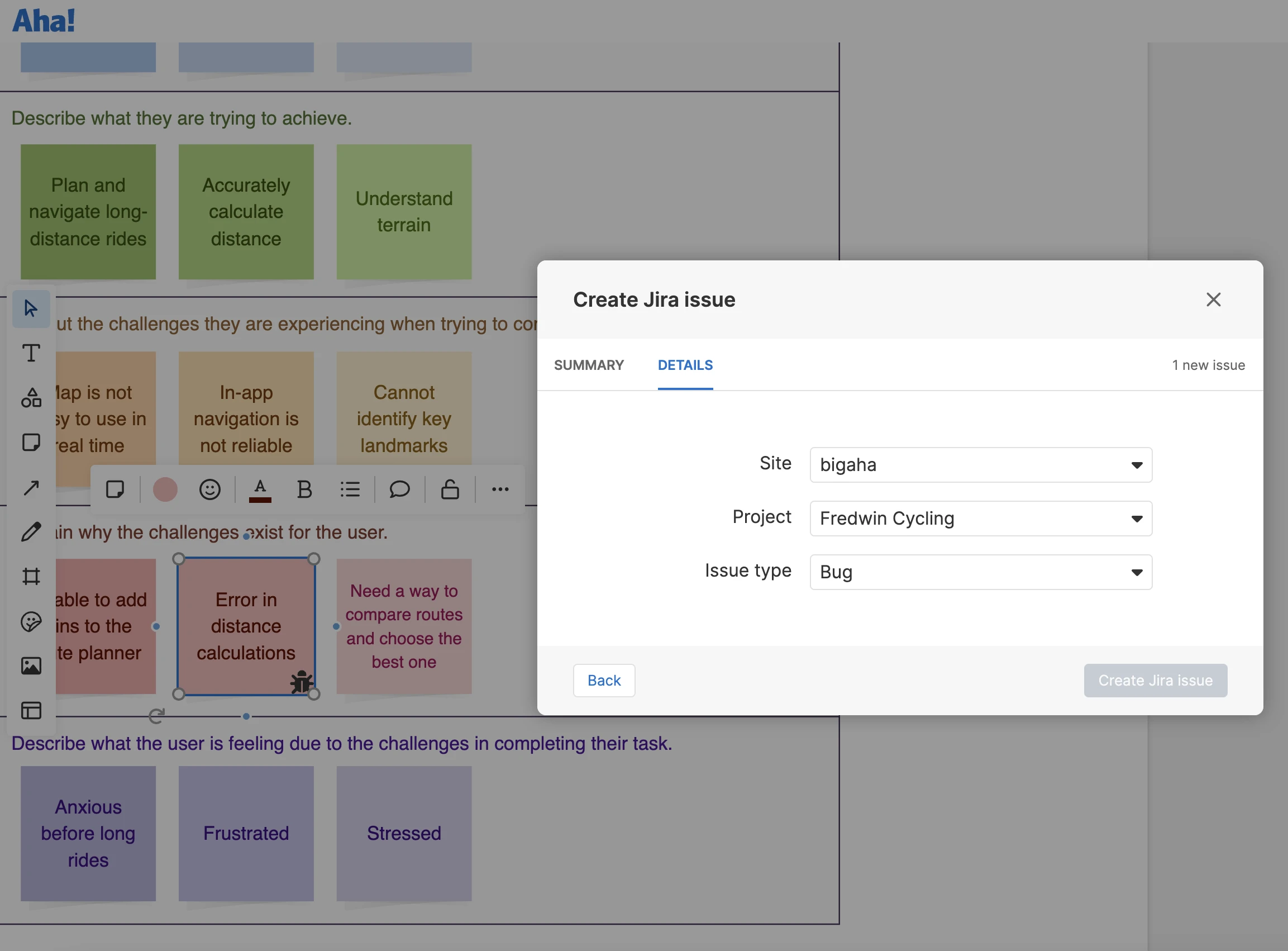Toggle bulleted list formatting
Image resolution: width=1288 pixels, height=951 pixels.
pos(350,489)
